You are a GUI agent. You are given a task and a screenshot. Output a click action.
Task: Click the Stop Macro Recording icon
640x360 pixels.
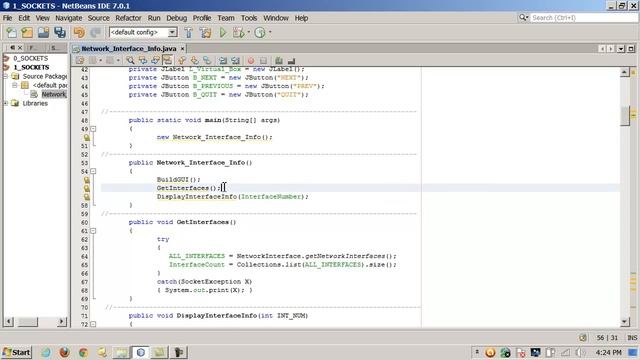(x=263, y=60)
